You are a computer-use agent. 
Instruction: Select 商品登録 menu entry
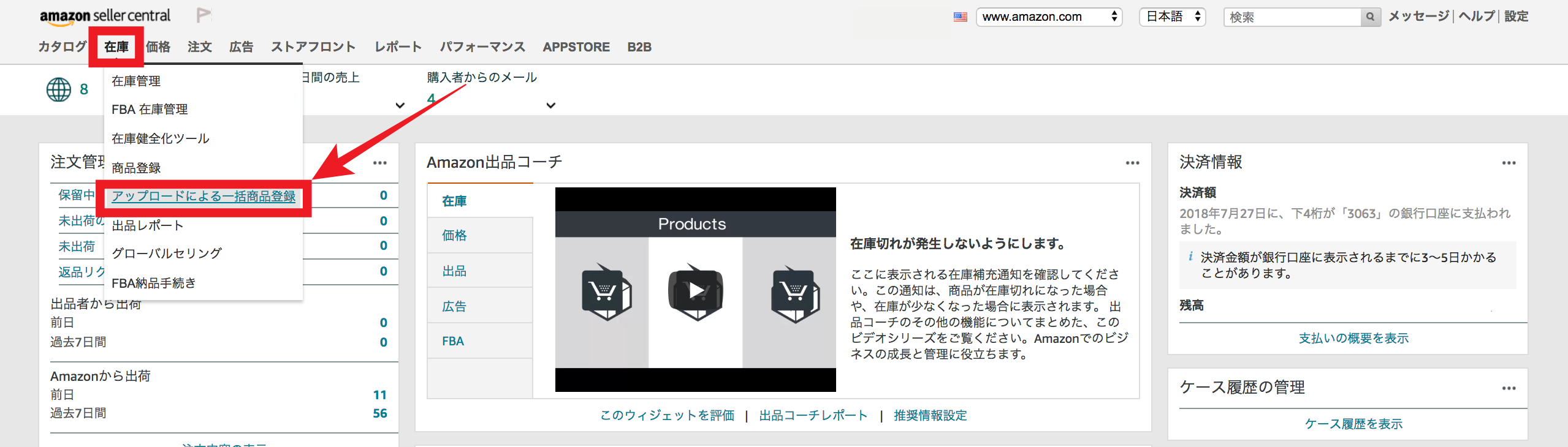coord(136,168)
